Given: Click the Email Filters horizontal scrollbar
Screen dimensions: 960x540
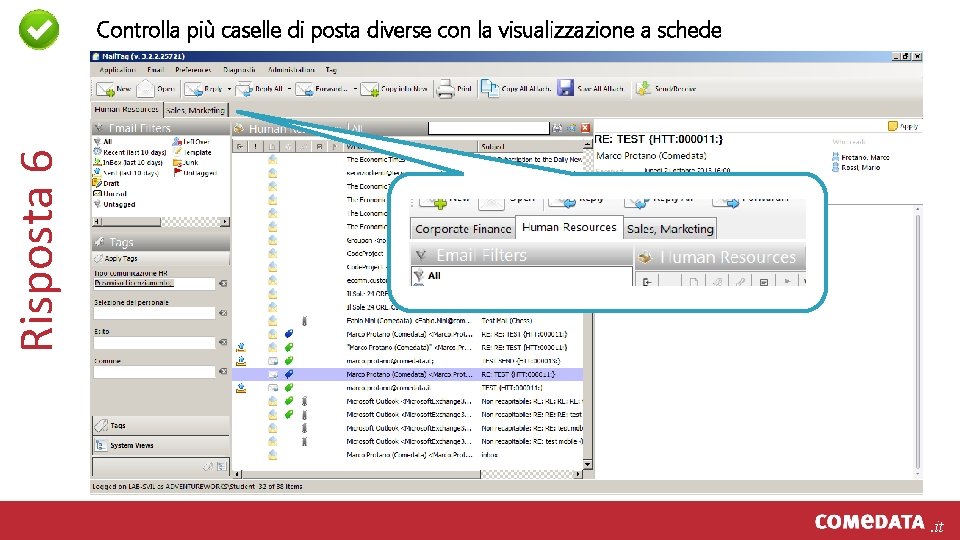Looking at the screenshot, I should coord(161,222).
